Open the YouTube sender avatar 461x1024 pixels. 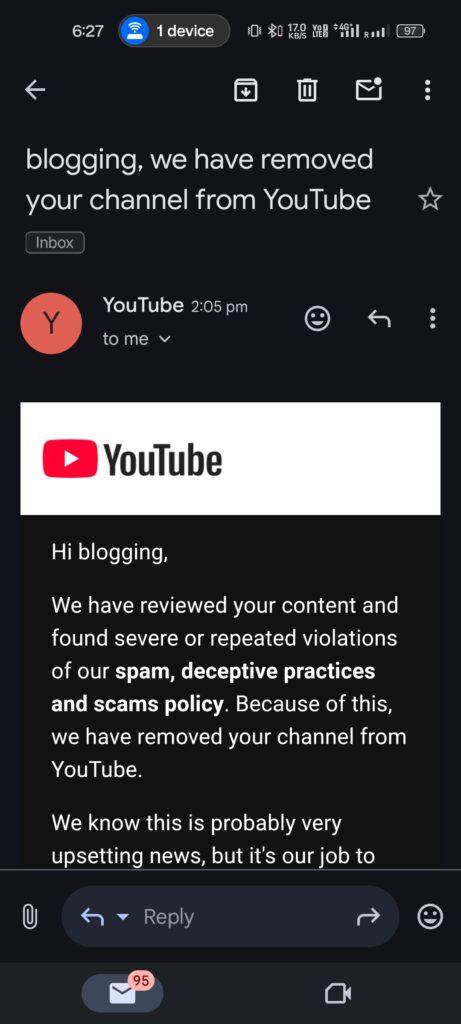point(51,323)
